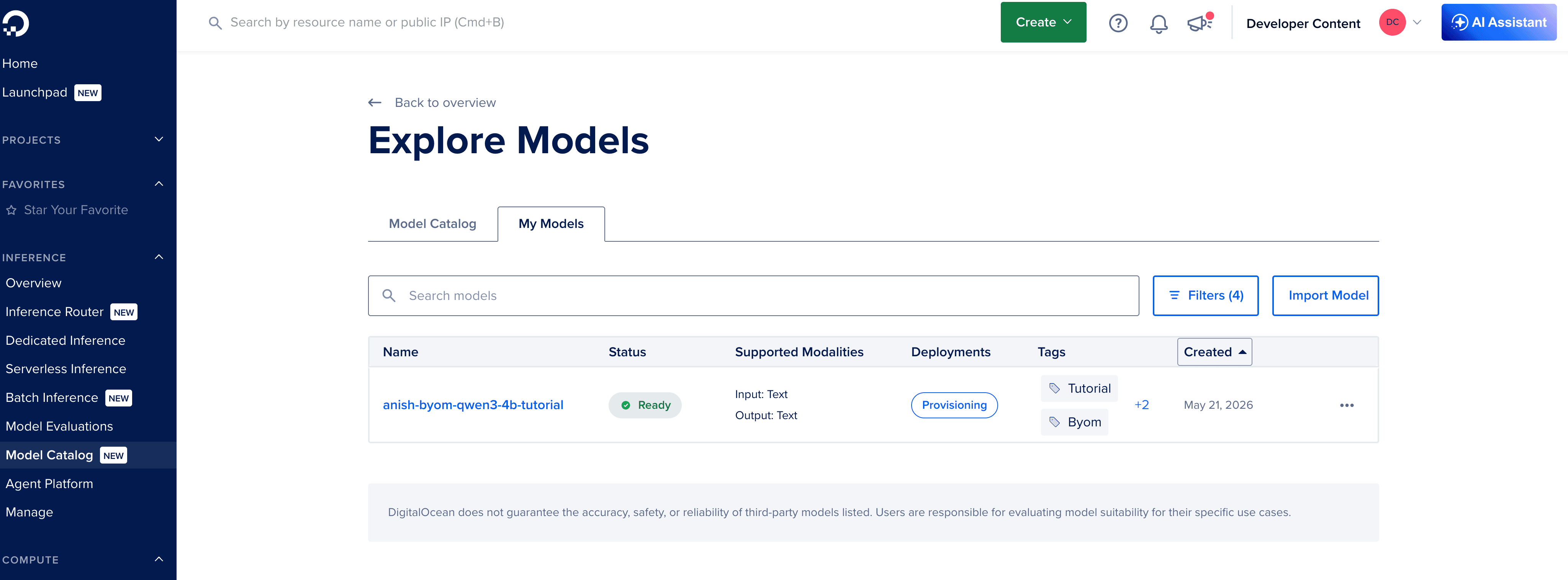Focus the top resource search field
This screenshot has width=1568, height=580.
[x=367, y=23]
